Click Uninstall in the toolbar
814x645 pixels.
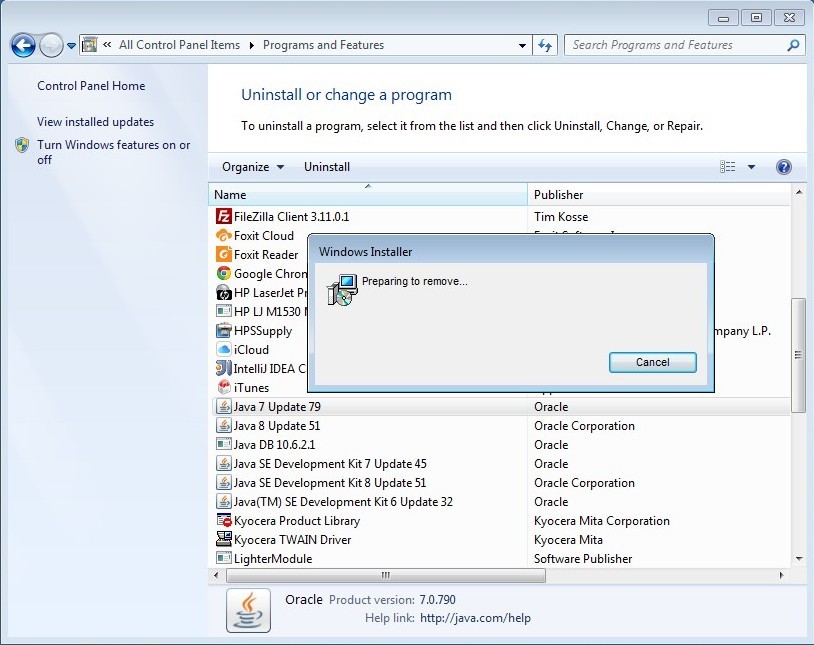tap(327, 167)
